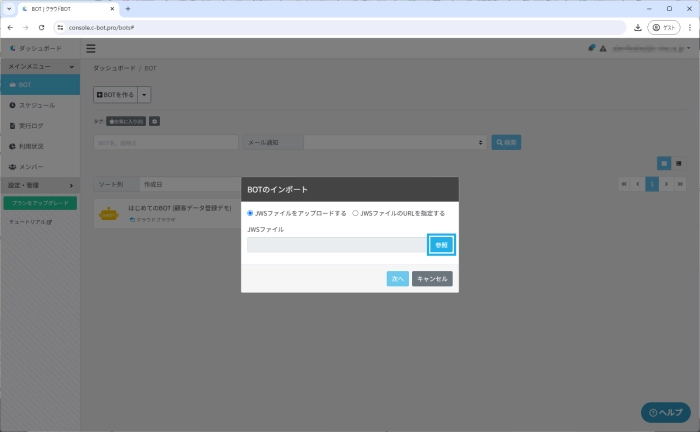The height and width of the screenshot is (432, 700).
Task: Click the browser reload icon
Action: [x=41, y=27]
